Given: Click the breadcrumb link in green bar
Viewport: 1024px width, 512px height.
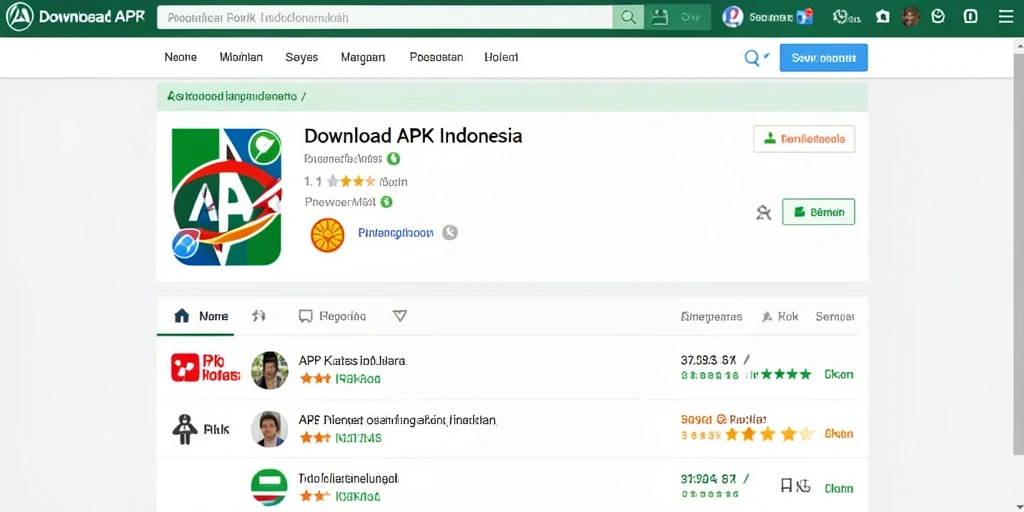Looking at the screenshot, I should click(232, 97).
